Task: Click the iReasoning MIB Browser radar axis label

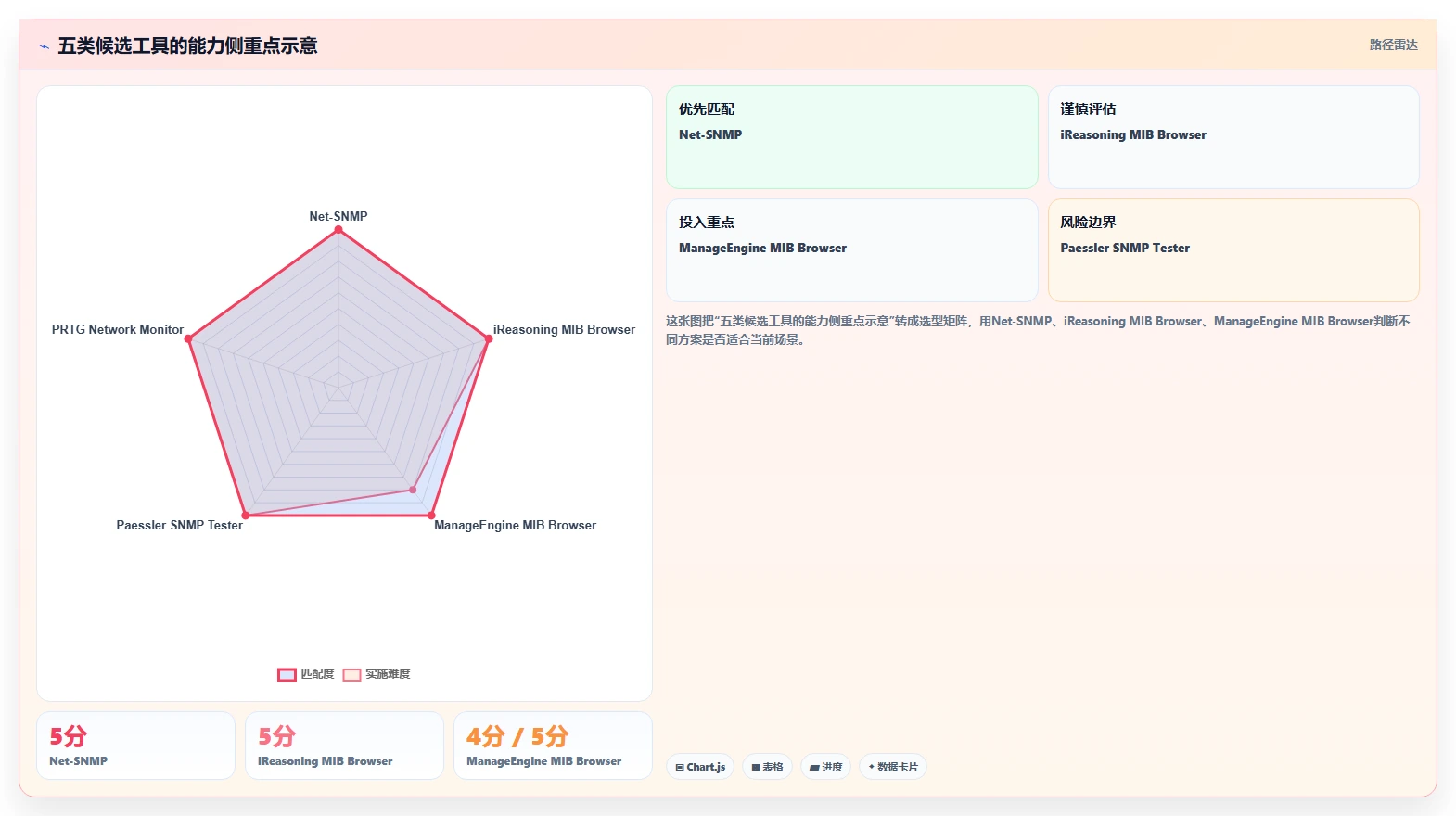Action: point(564,329)
